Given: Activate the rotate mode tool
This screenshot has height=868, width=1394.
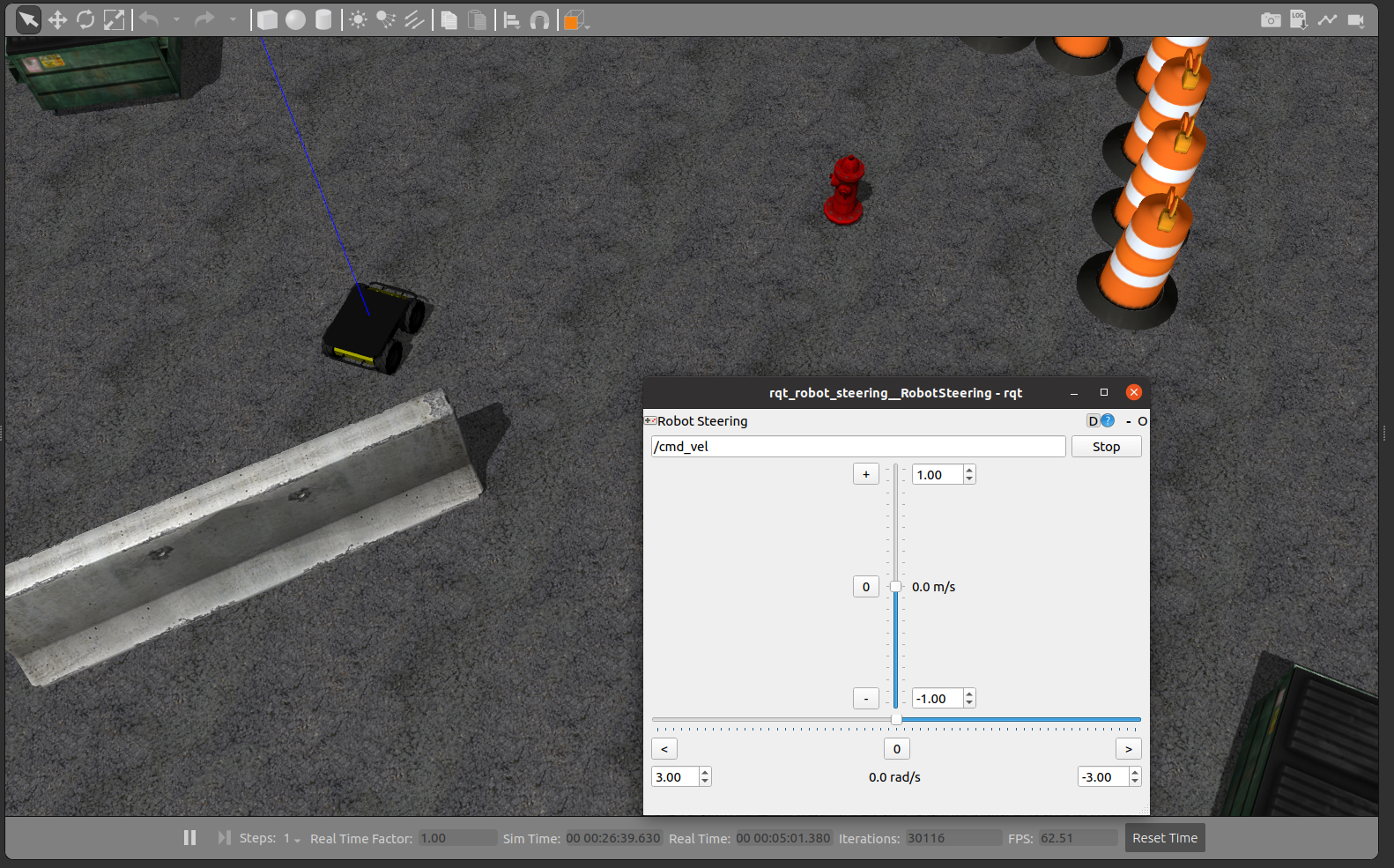Looking at the screenshot, I should click(85, 19).
